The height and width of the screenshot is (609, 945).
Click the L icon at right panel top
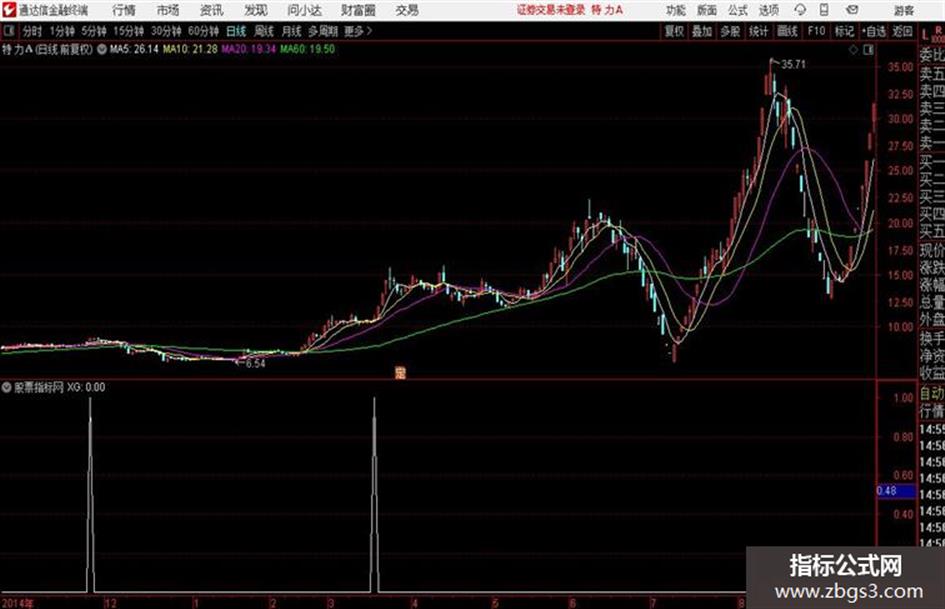pyautogui.click(x=926, y=36)
